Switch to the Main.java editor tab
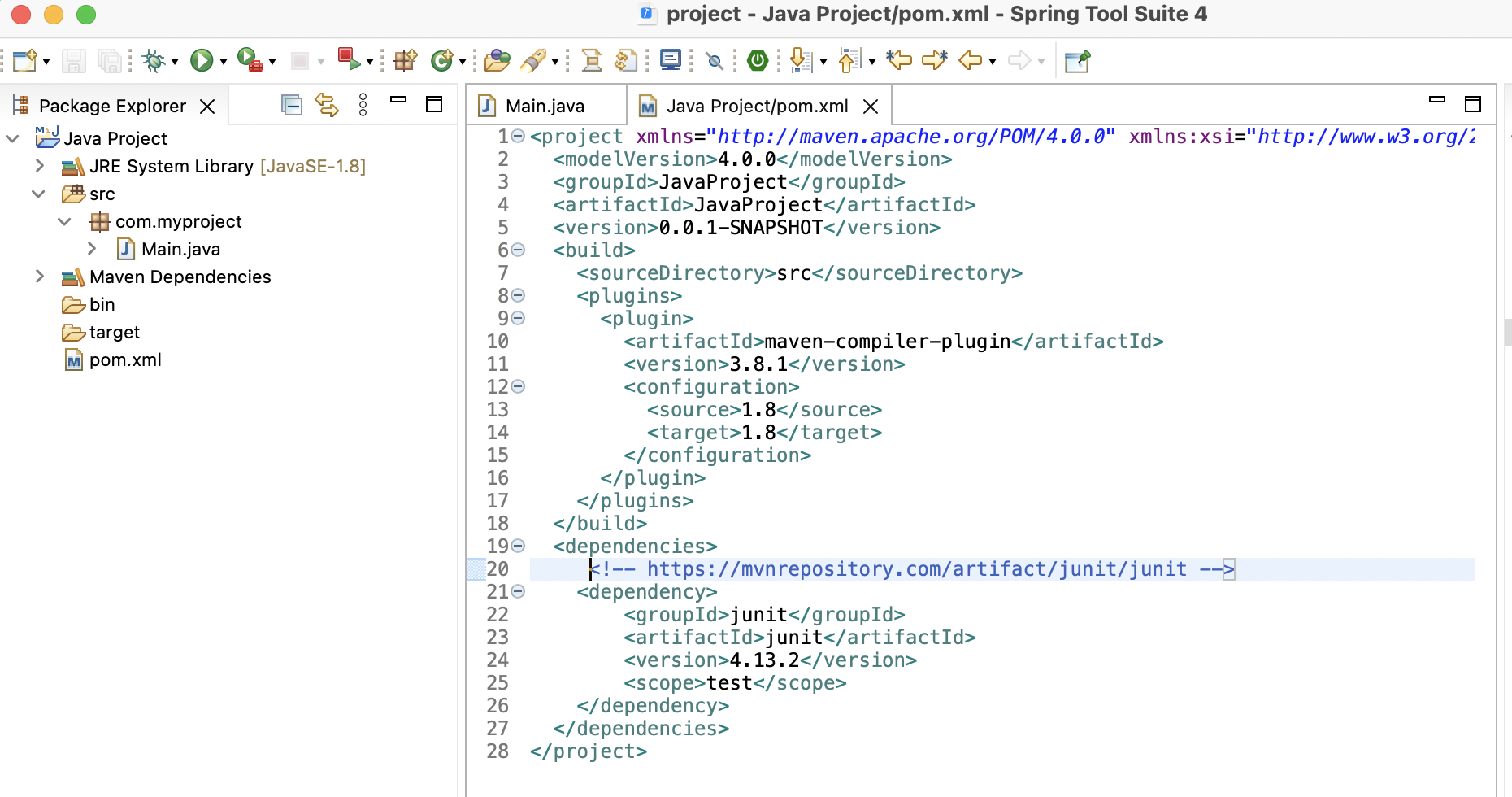Screen dimensions: 1512x797 (545, 106)
